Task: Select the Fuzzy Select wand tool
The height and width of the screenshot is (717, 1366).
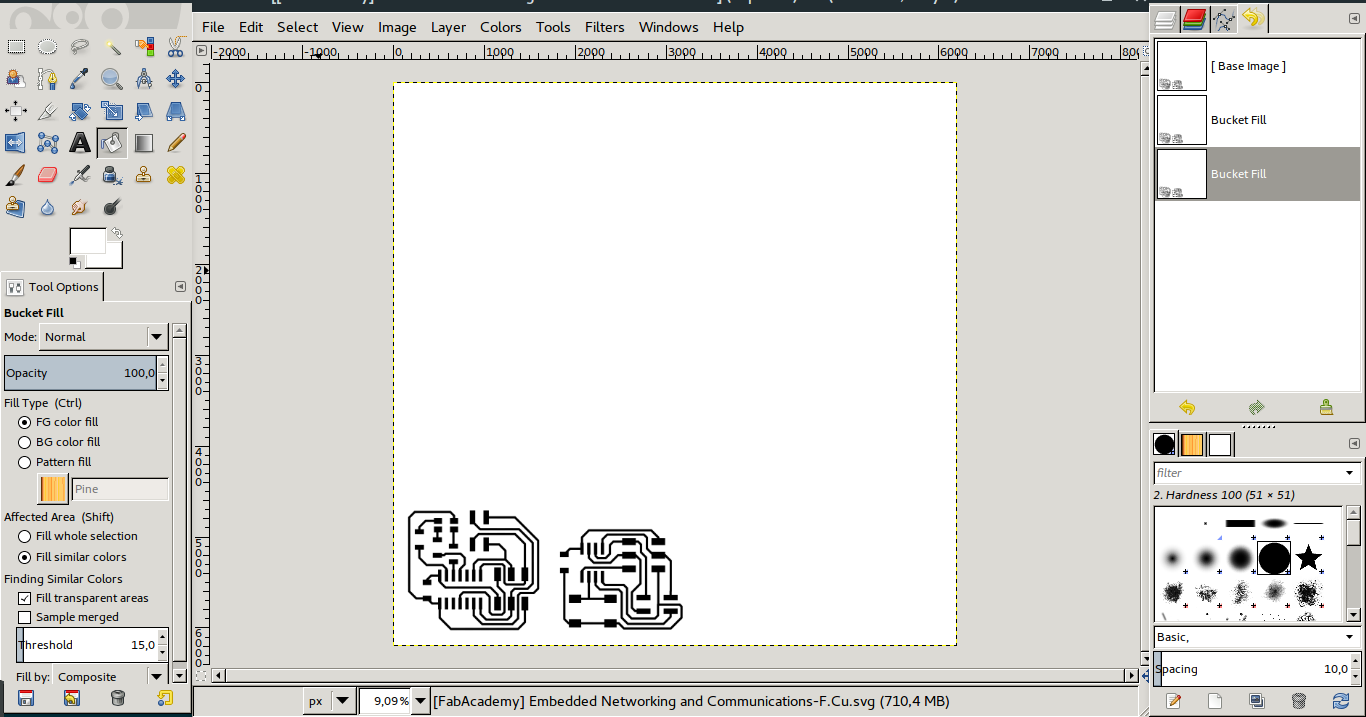Action: pos(112,46)
